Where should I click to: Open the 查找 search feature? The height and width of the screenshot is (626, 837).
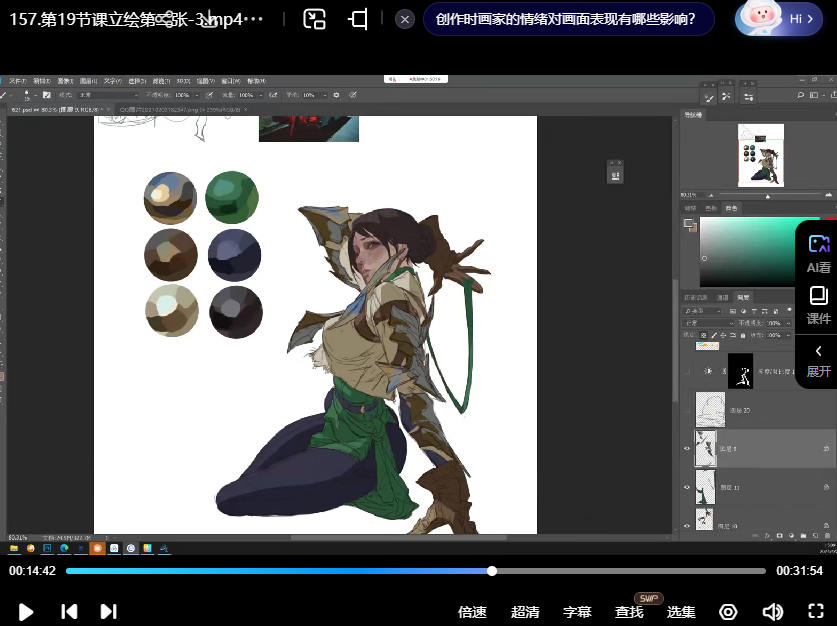(629, 612)
